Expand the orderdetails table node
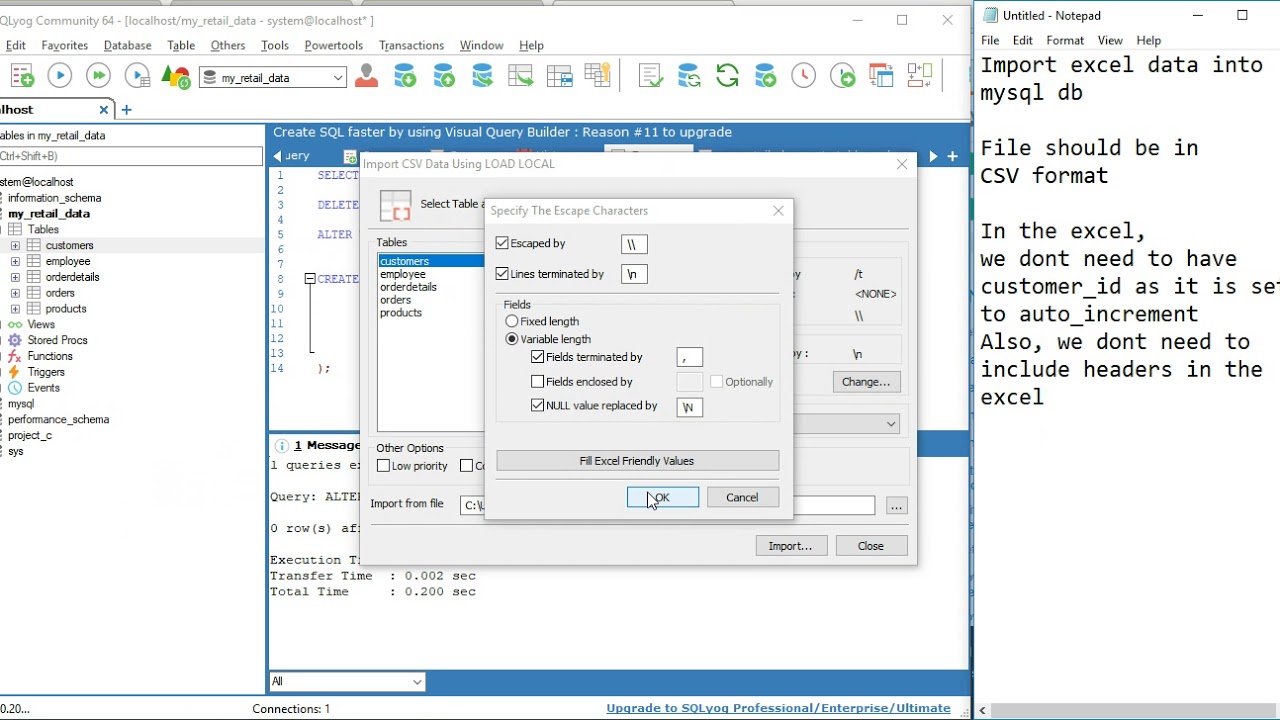1280x720 pixels. click(15, 278)
